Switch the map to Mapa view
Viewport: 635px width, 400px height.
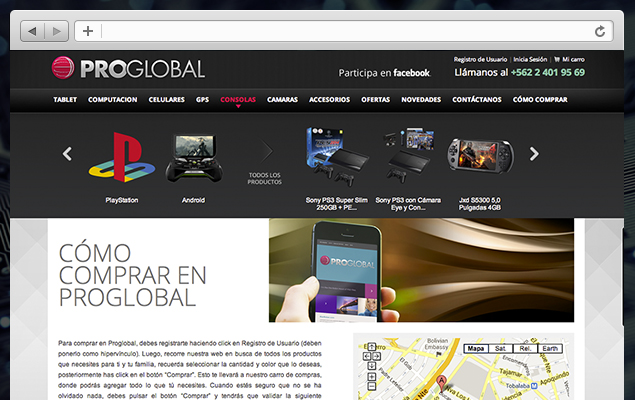476,349
